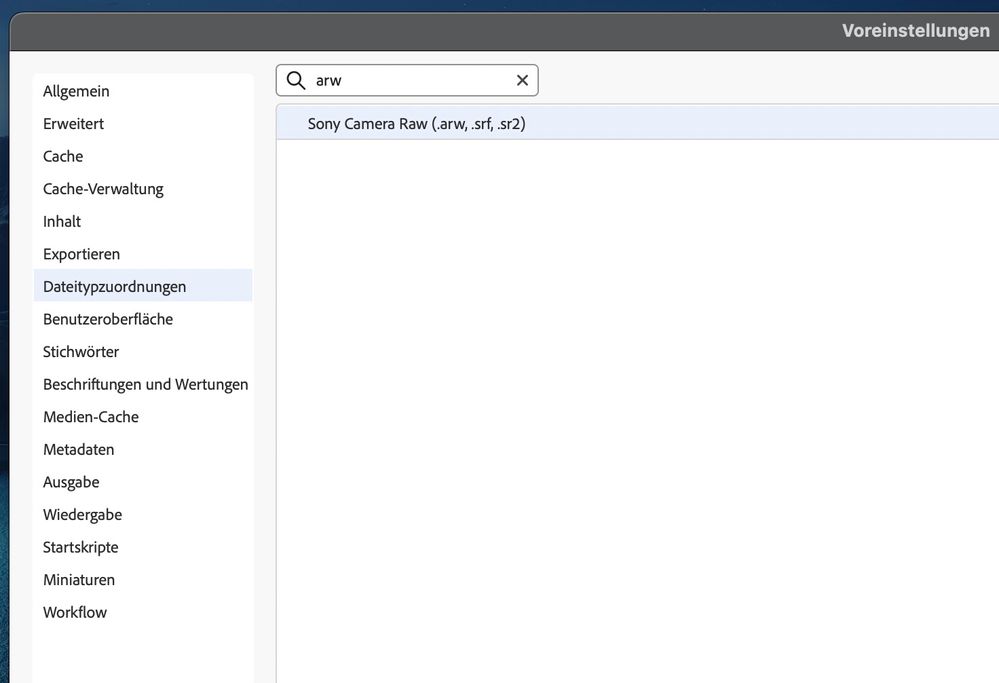The image size is (999, 683).
Task: Click the arw search text field
Action: [x=410, y=80]
